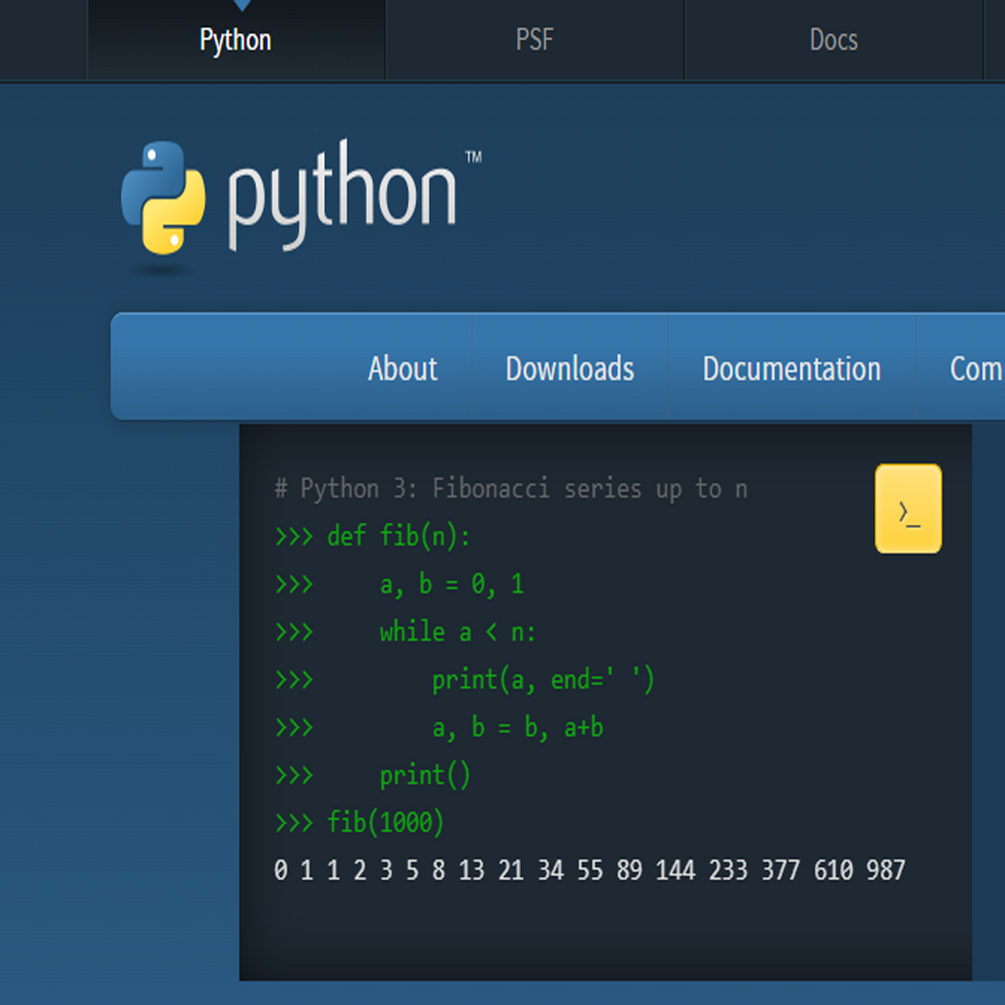Click the Fibonacci series comment line
1005x1005 pixels.
pos(511,489)
